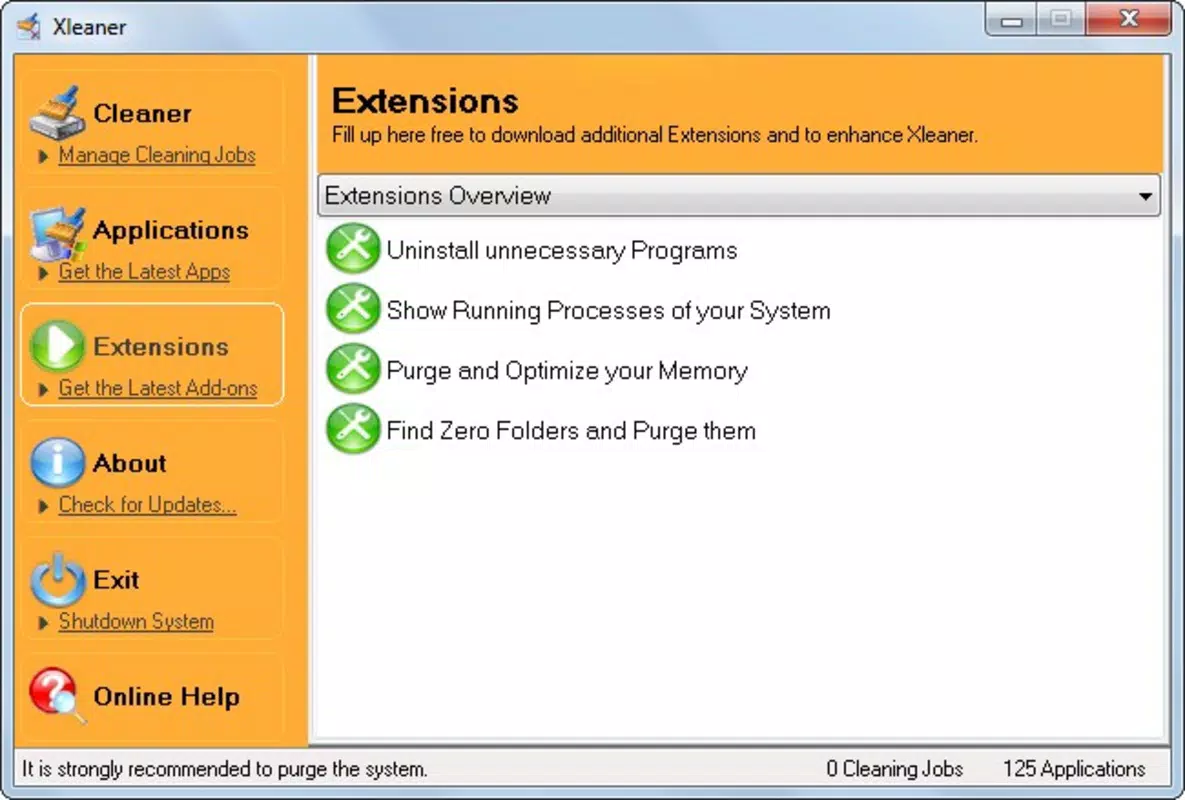Open the Cleaner section

142,113
